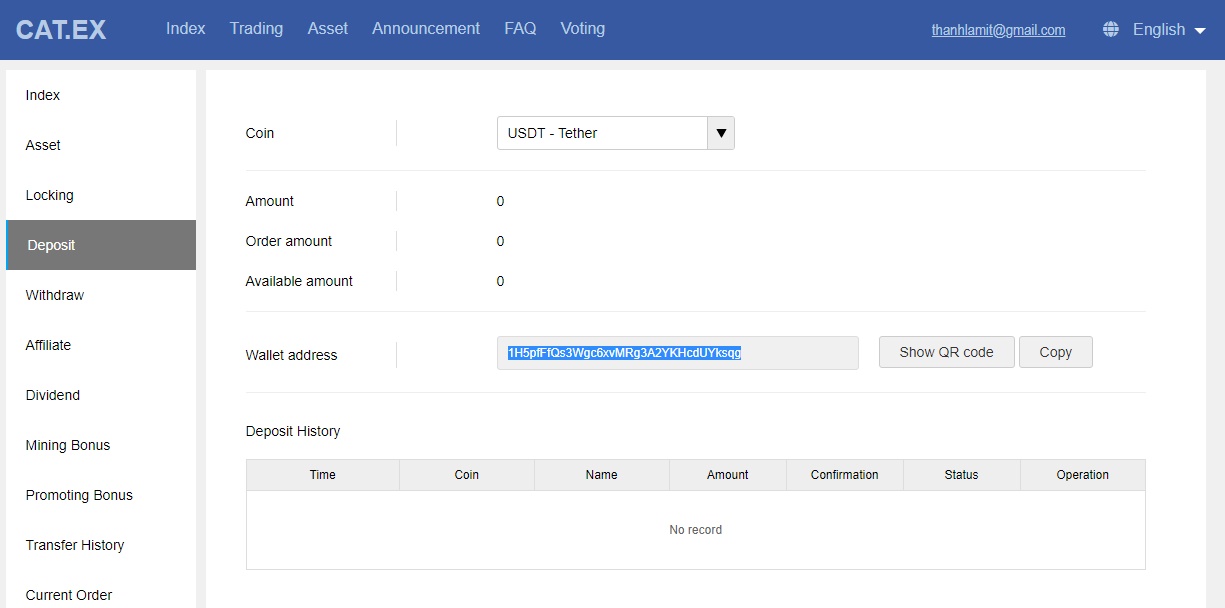Select Locking in the left sidebar
This screenshot has height=608, width=1225.
pyautogui.click(x=50, y=195)
